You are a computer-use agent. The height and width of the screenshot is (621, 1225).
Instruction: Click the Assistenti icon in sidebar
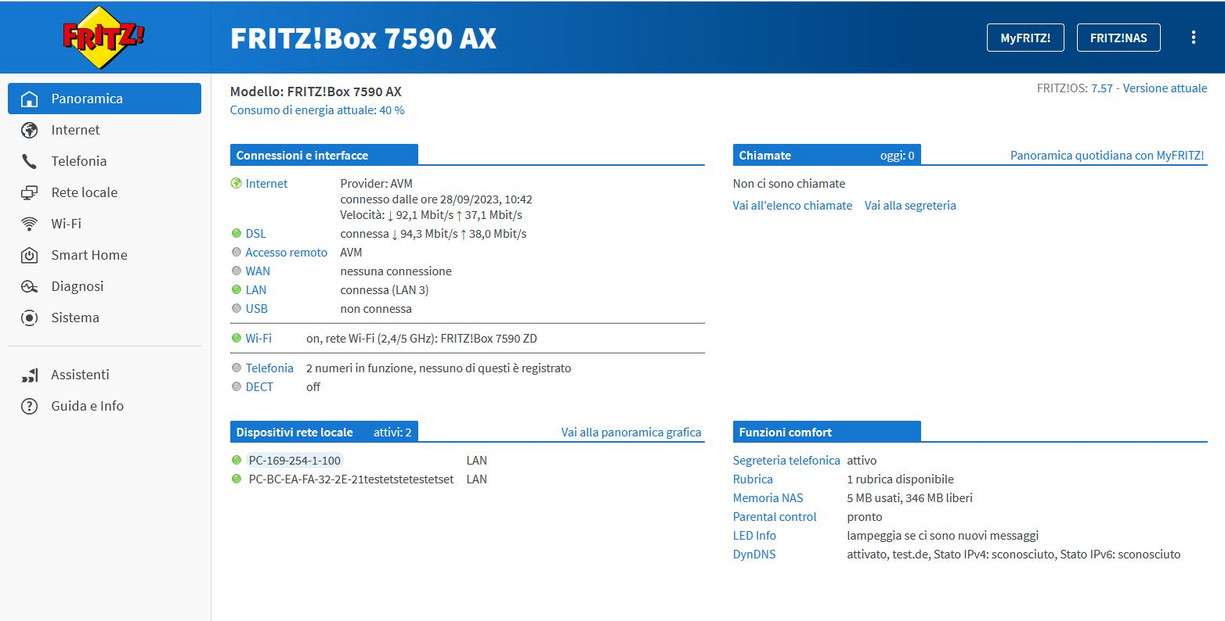30,375
